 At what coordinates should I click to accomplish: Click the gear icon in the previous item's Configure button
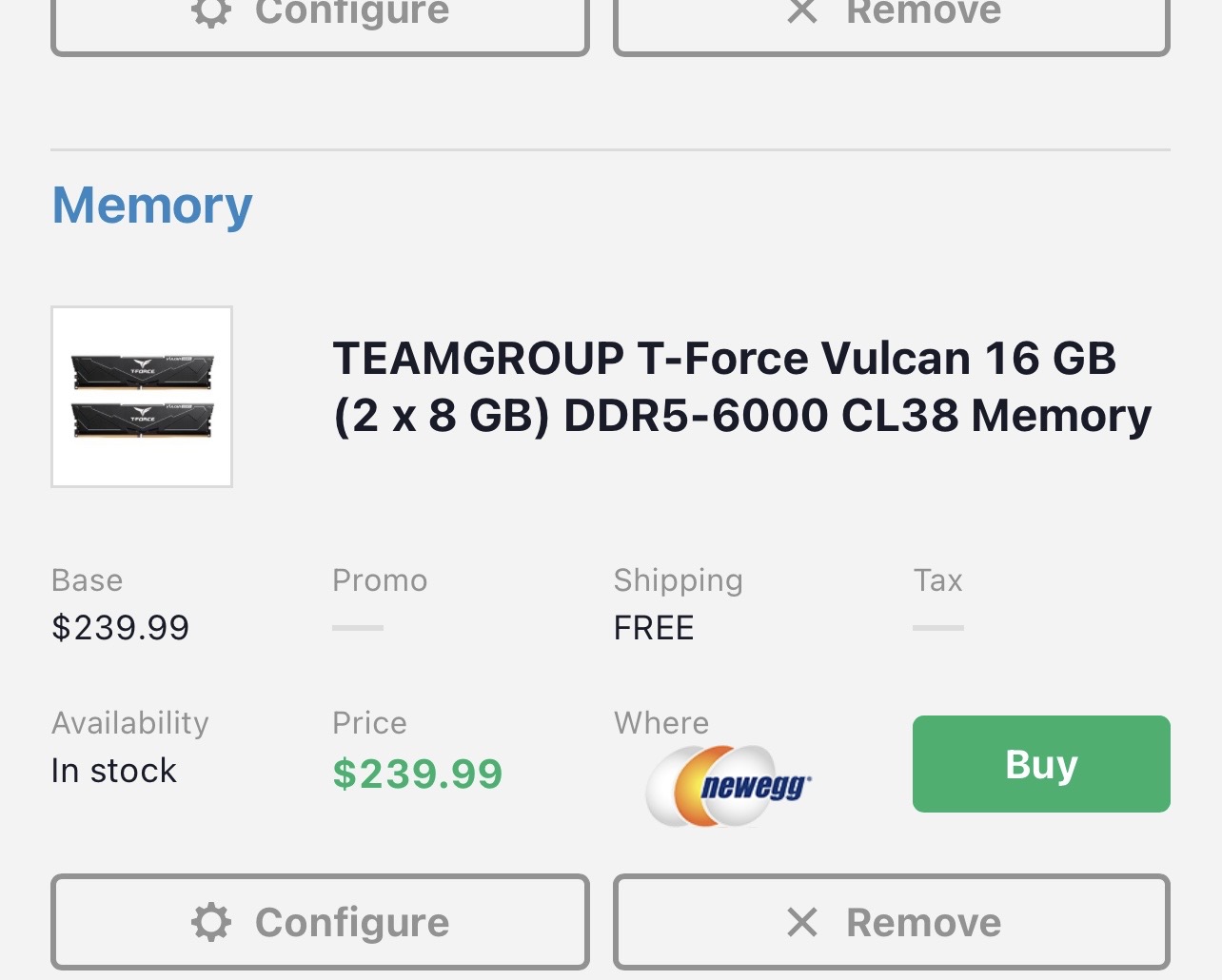[x=211, y=12]
